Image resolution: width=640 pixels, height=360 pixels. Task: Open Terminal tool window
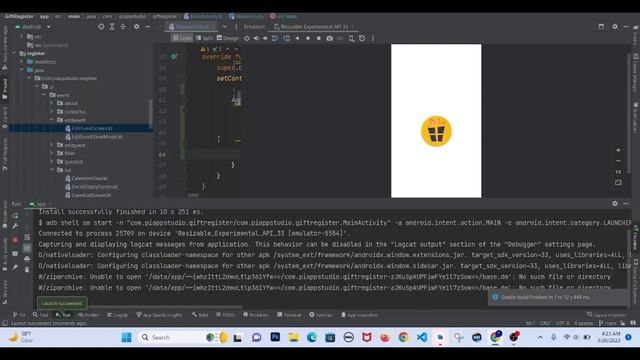[x=289, y=315]
